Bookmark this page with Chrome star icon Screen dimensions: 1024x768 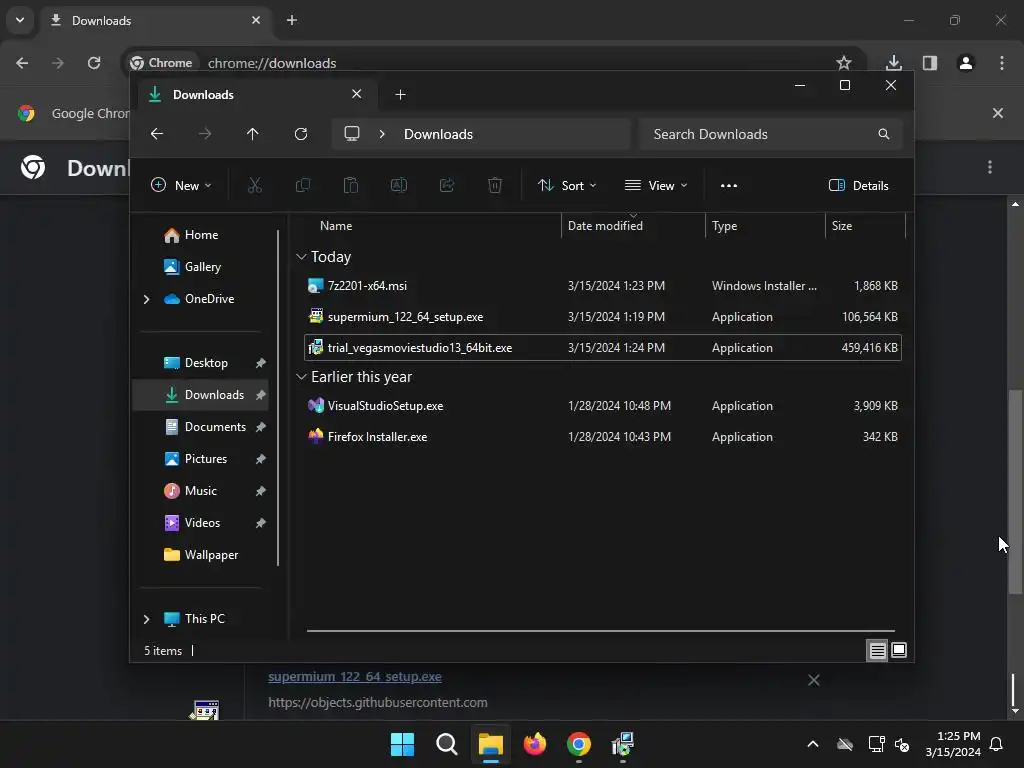pos(844,63)
